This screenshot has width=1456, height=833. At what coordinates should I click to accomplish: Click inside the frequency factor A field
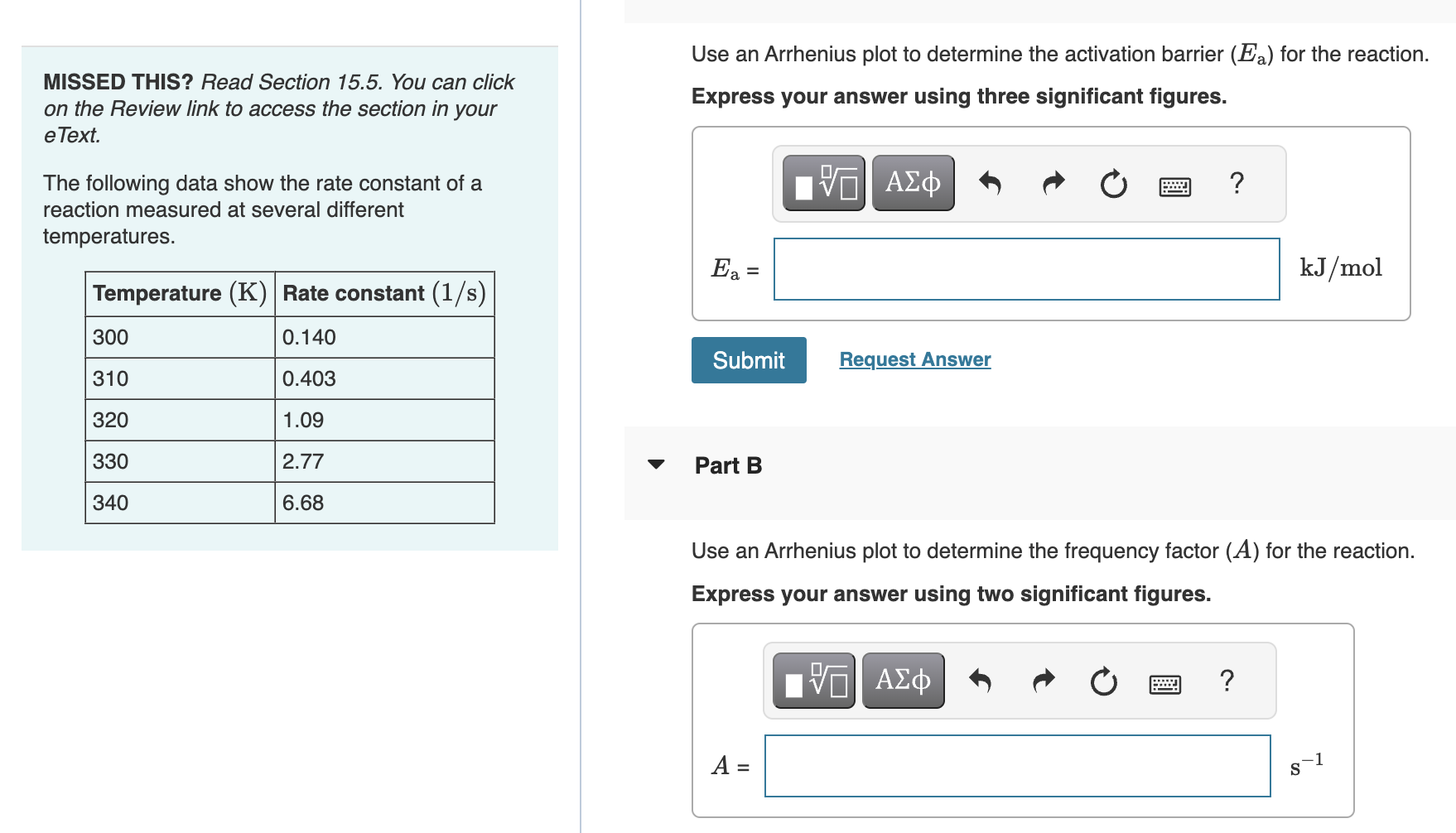(1016, 767)
